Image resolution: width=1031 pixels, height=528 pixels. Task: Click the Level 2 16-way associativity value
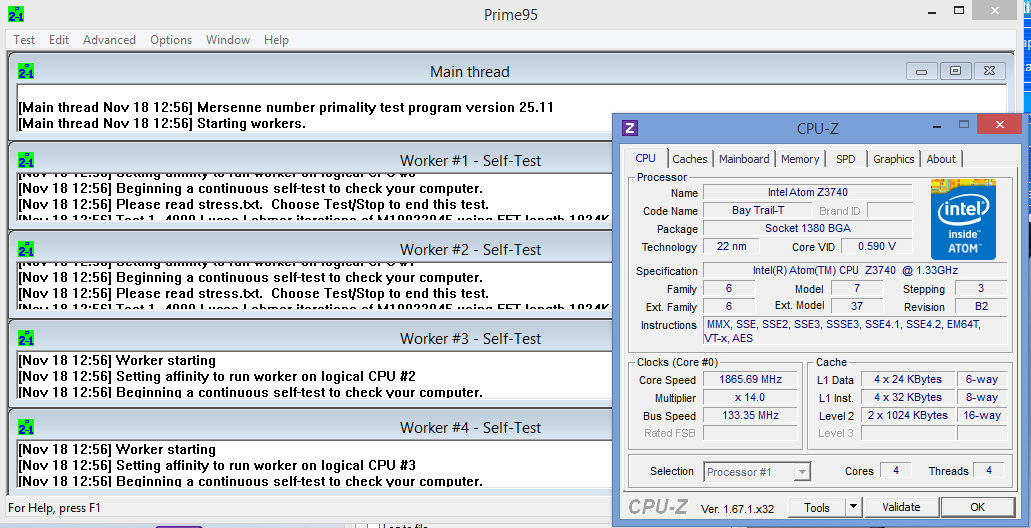(982, 416)
